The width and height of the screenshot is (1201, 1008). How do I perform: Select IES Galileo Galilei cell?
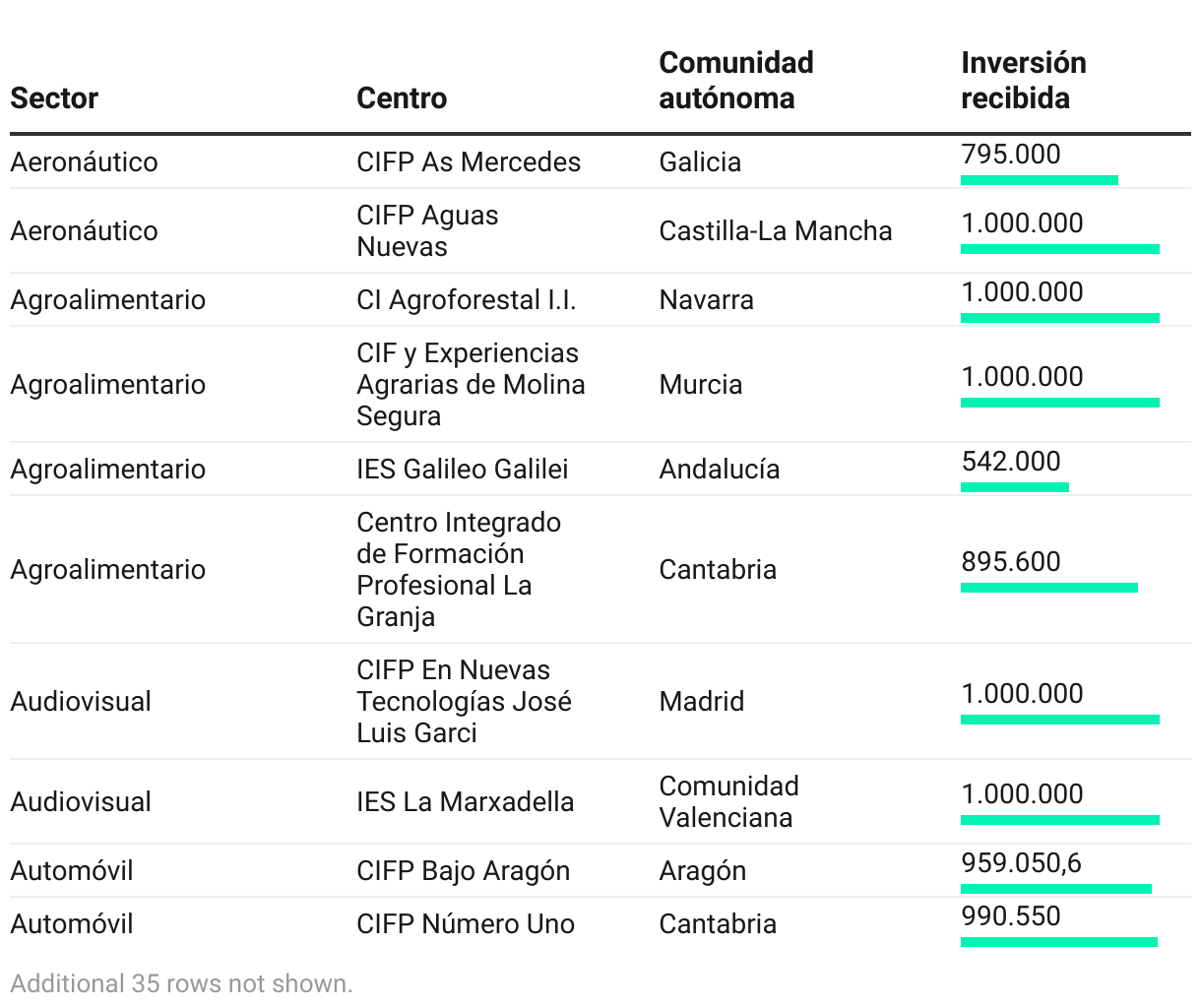[x=463, y=469]
